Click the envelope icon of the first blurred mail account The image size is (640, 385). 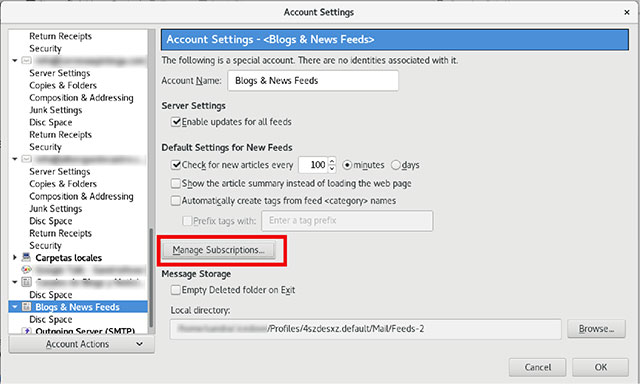coord(26,60)
